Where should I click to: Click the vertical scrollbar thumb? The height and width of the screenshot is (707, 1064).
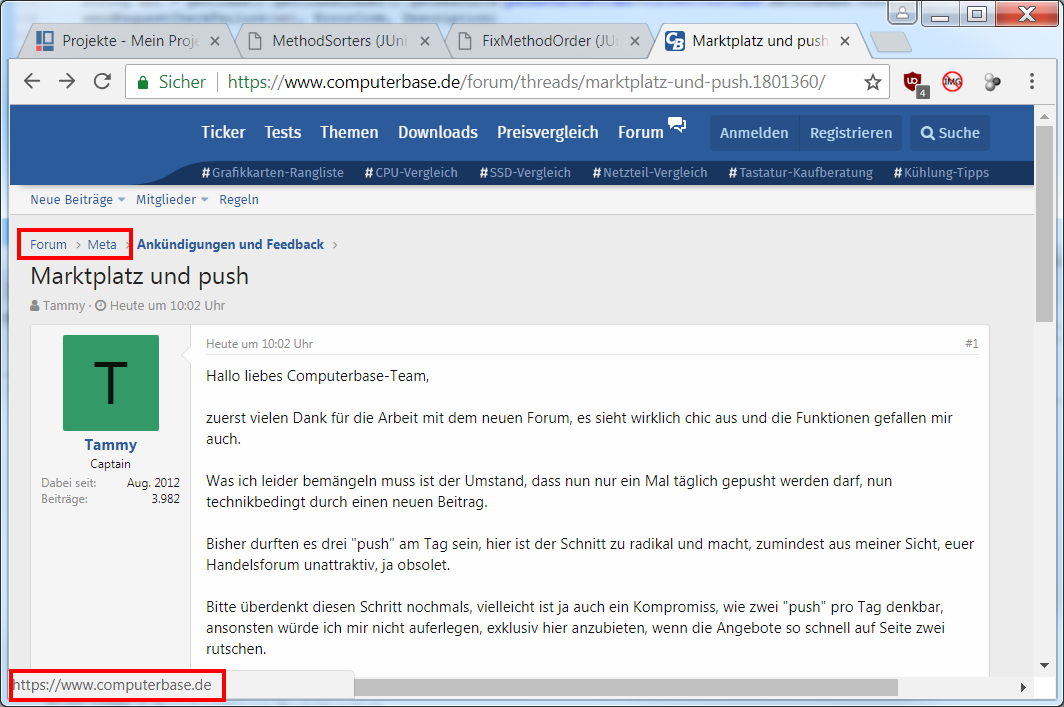click(1044, 224)
